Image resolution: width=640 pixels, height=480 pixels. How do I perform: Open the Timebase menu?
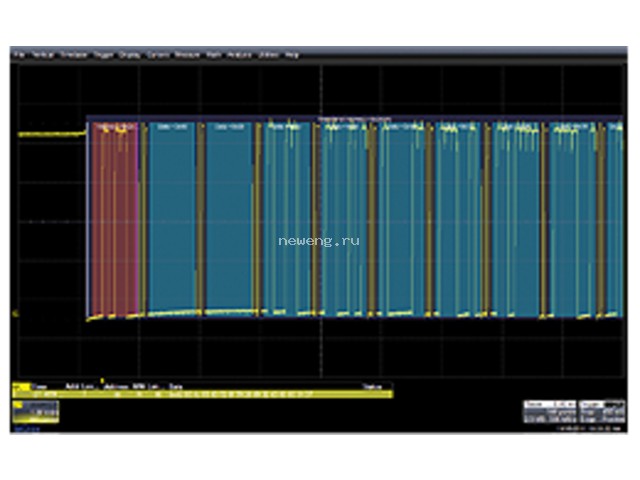(x=74, y=54)
